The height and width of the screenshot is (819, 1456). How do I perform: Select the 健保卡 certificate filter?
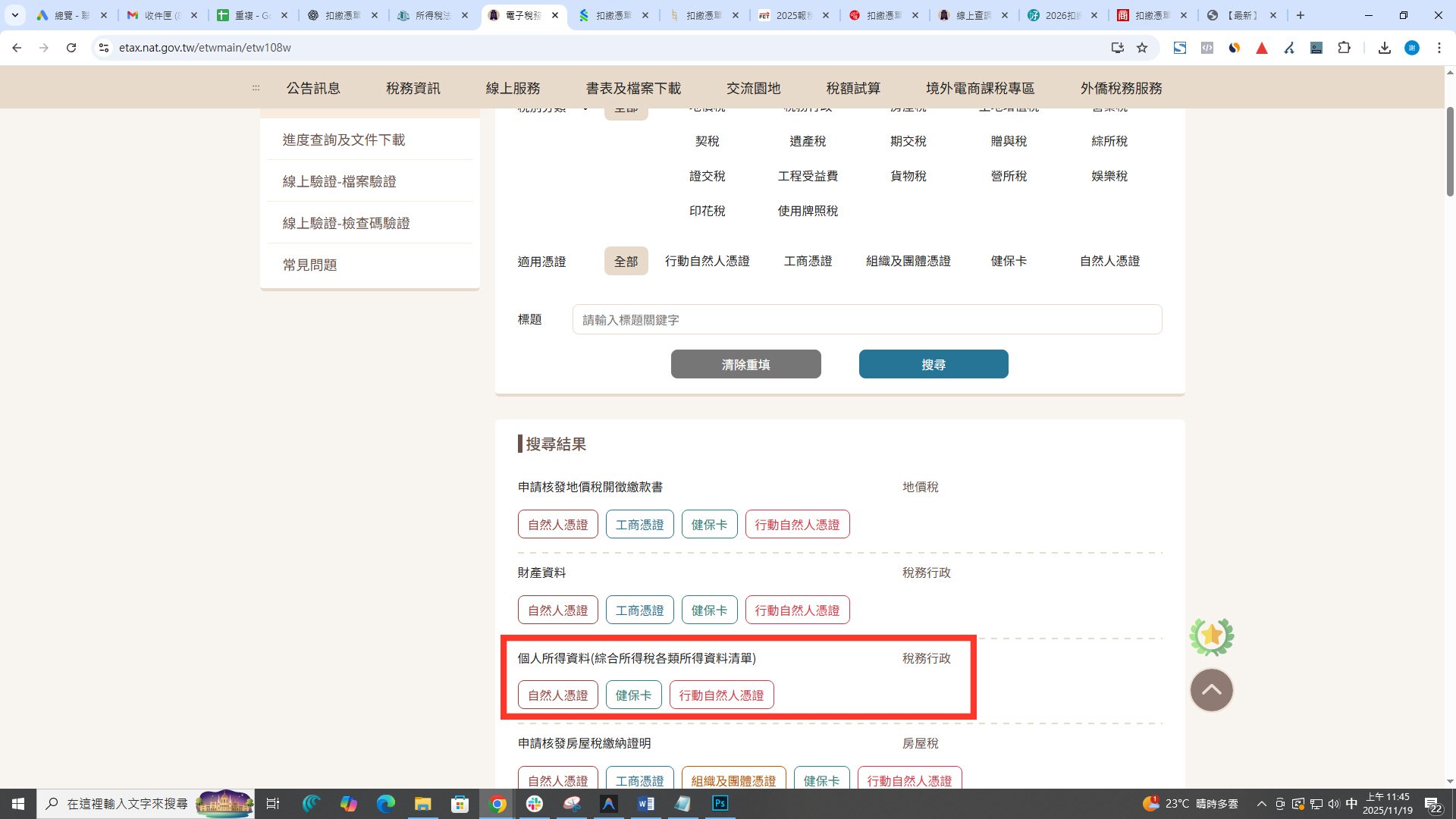point(1009,261)
